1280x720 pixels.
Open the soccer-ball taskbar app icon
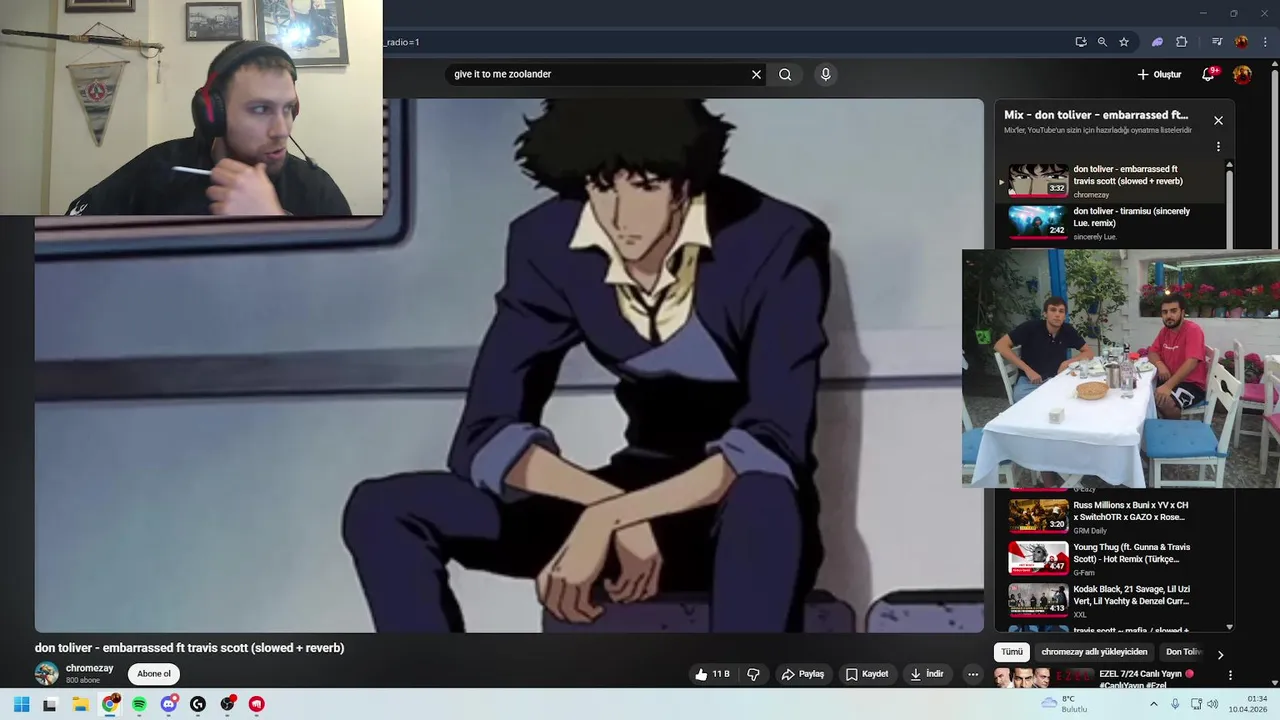click(228, 704)
